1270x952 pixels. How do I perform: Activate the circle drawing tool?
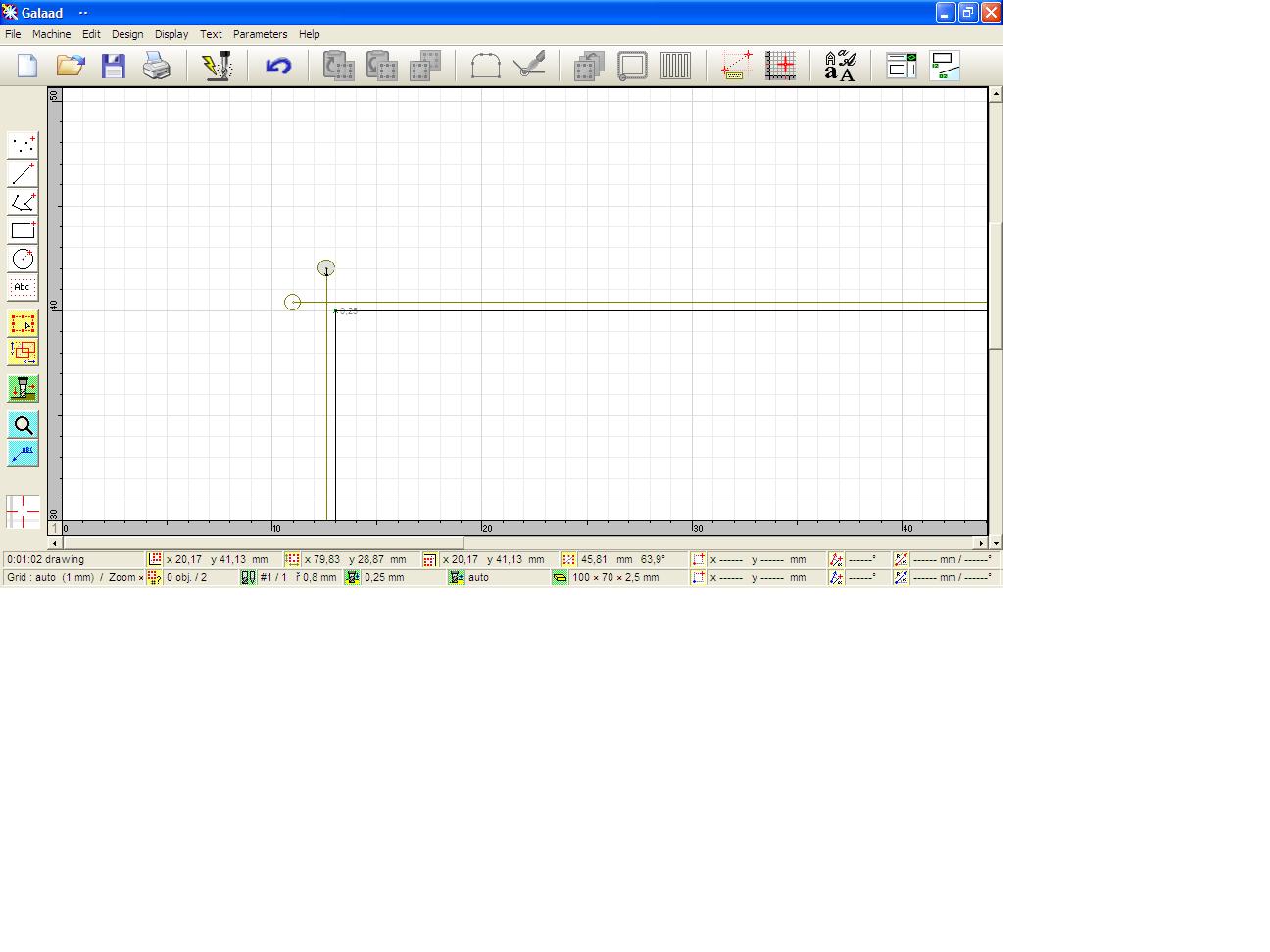(23, 260)
